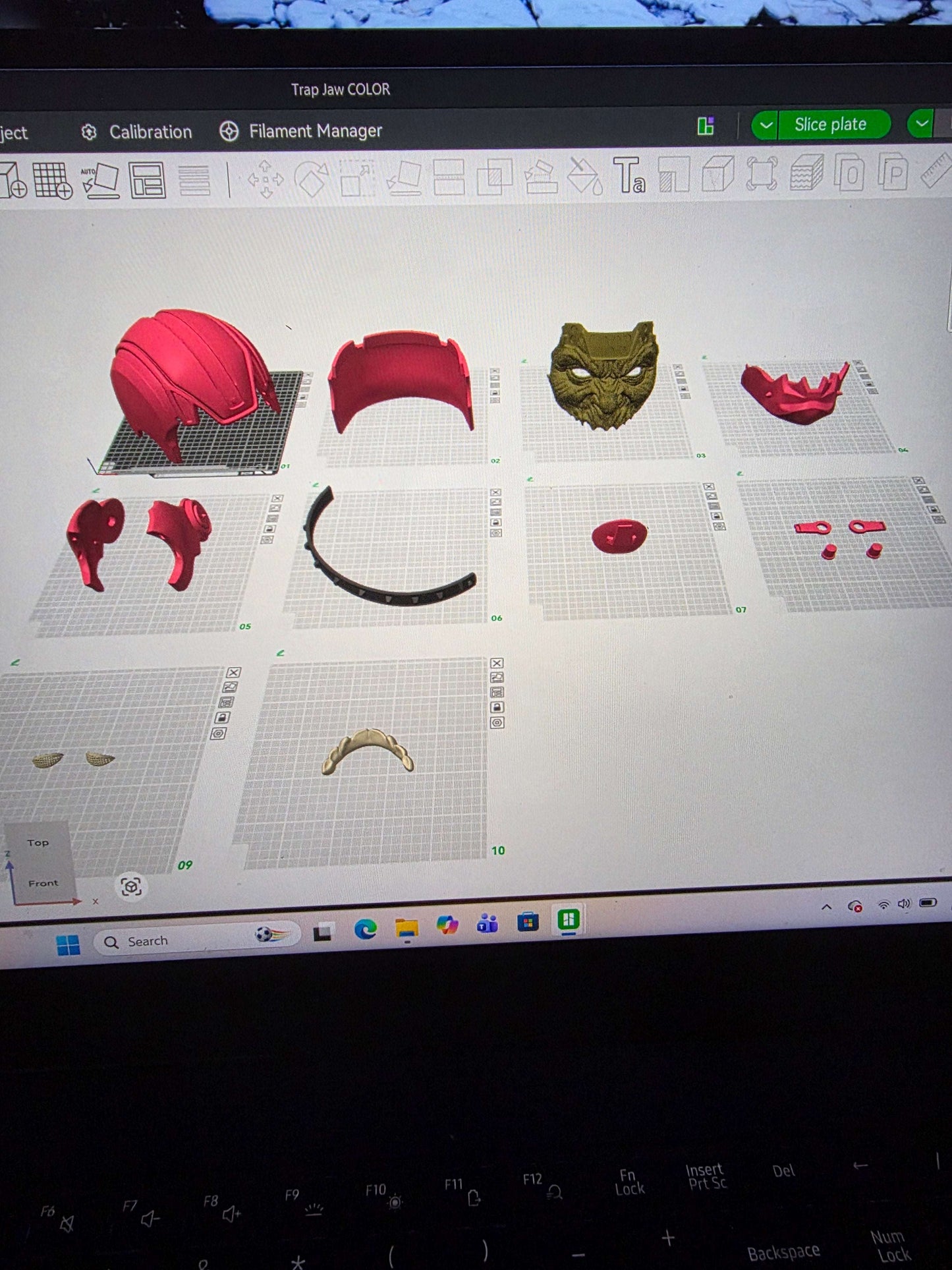Click the hatched square icon after Text tool

[x=673, y=175]
